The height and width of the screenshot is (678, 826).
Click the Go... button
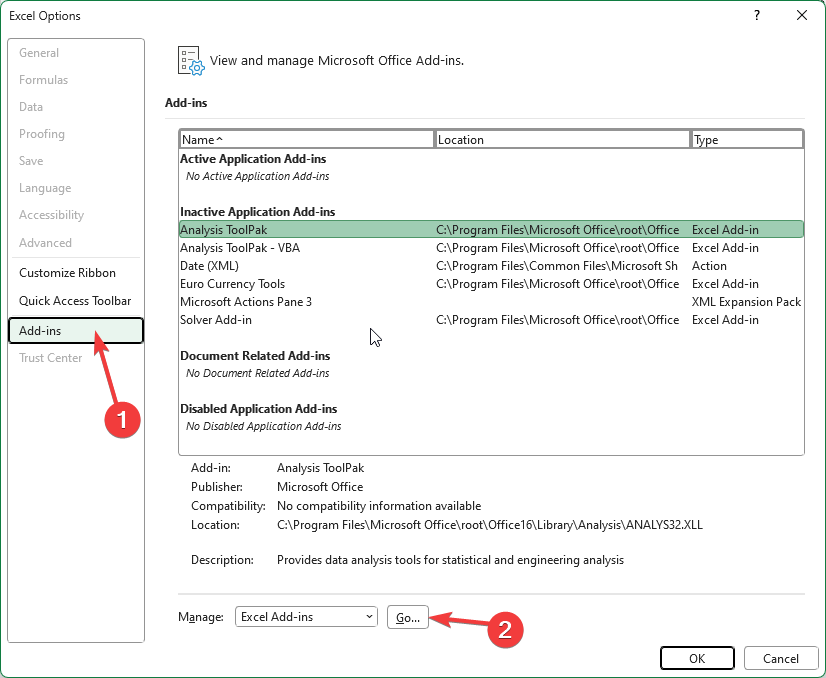pos(408,617)
